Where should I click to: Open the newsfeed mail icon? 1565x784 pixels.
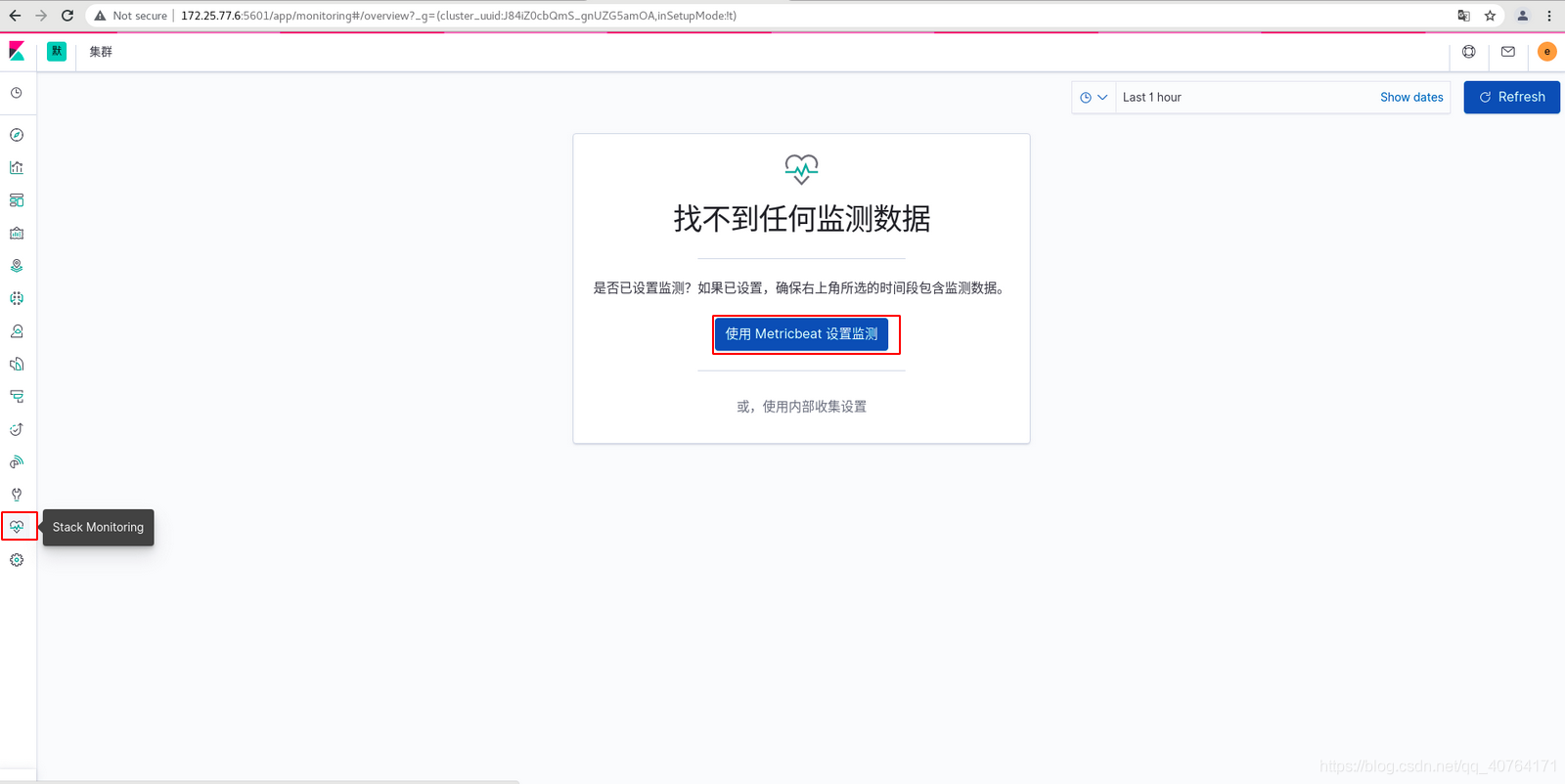pos(1508,52)
